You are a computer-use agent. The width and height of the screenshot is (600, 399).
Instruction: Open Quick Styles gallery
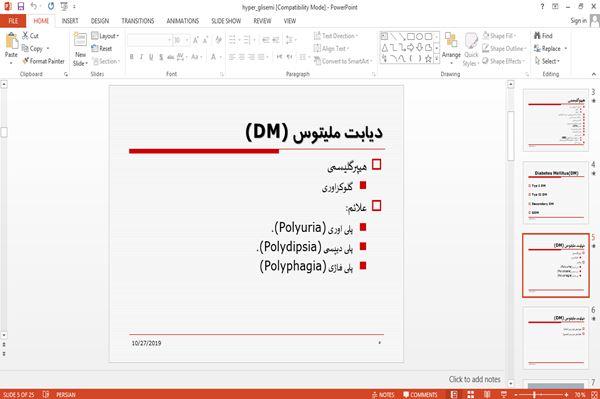(471, 50)
